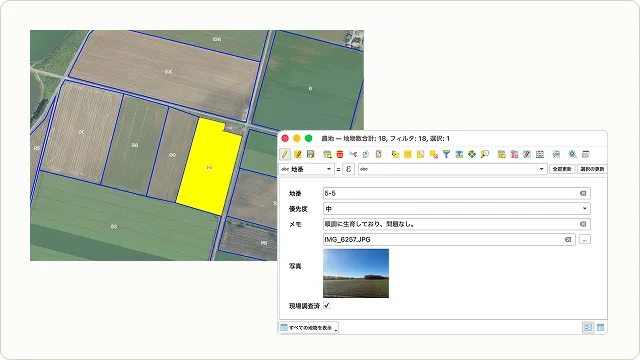Uncheck the 現場調査済 checkbox

pos(327,305)
